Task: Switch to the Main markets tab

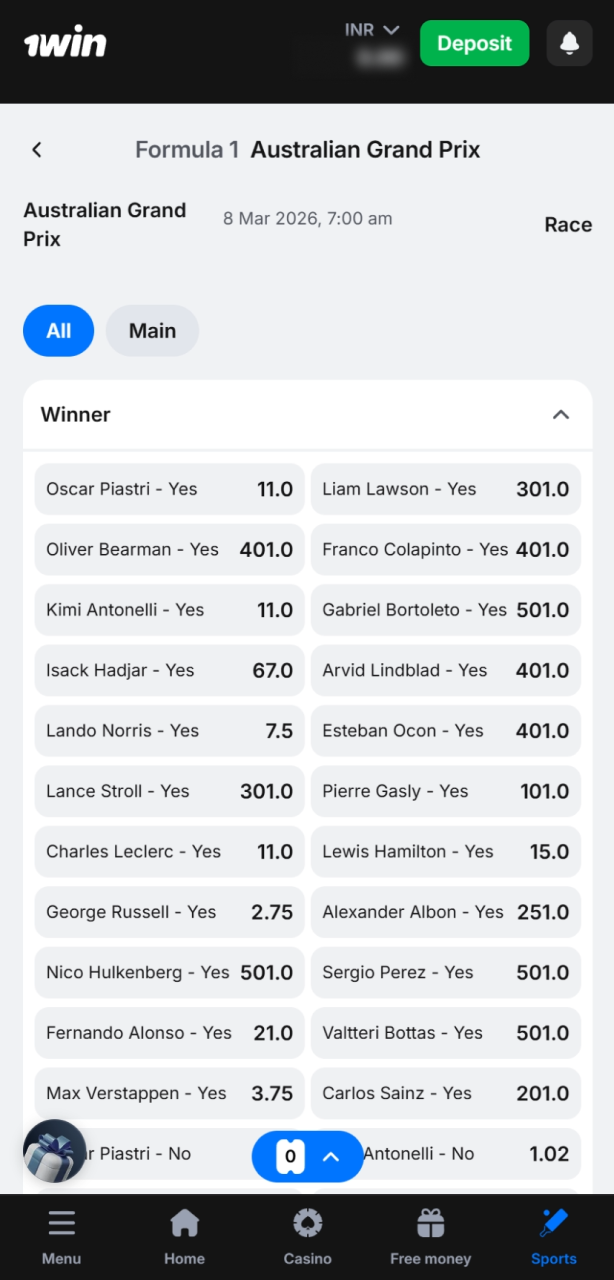Action: (x=152, y=330)
